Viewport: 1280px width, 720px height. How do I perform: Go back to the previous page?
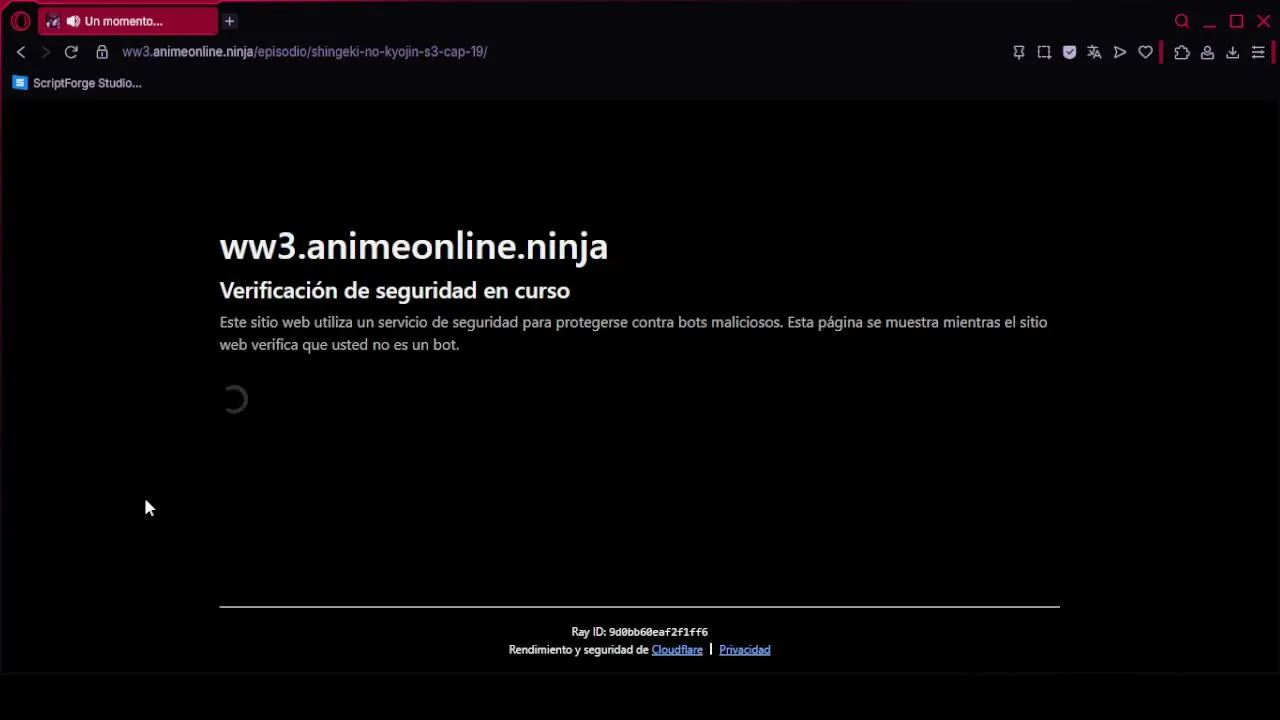point(21,52)
